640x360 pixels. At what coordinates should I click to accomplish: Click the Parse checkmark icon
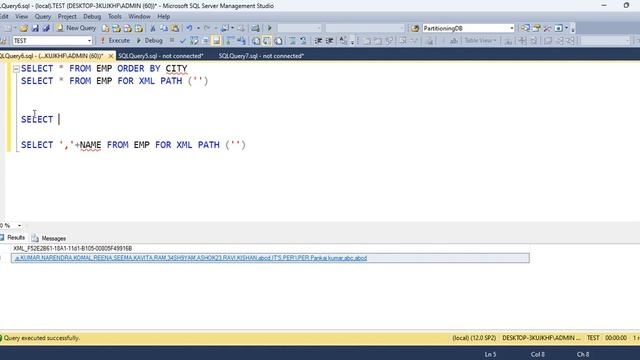[x=182, y=41]
